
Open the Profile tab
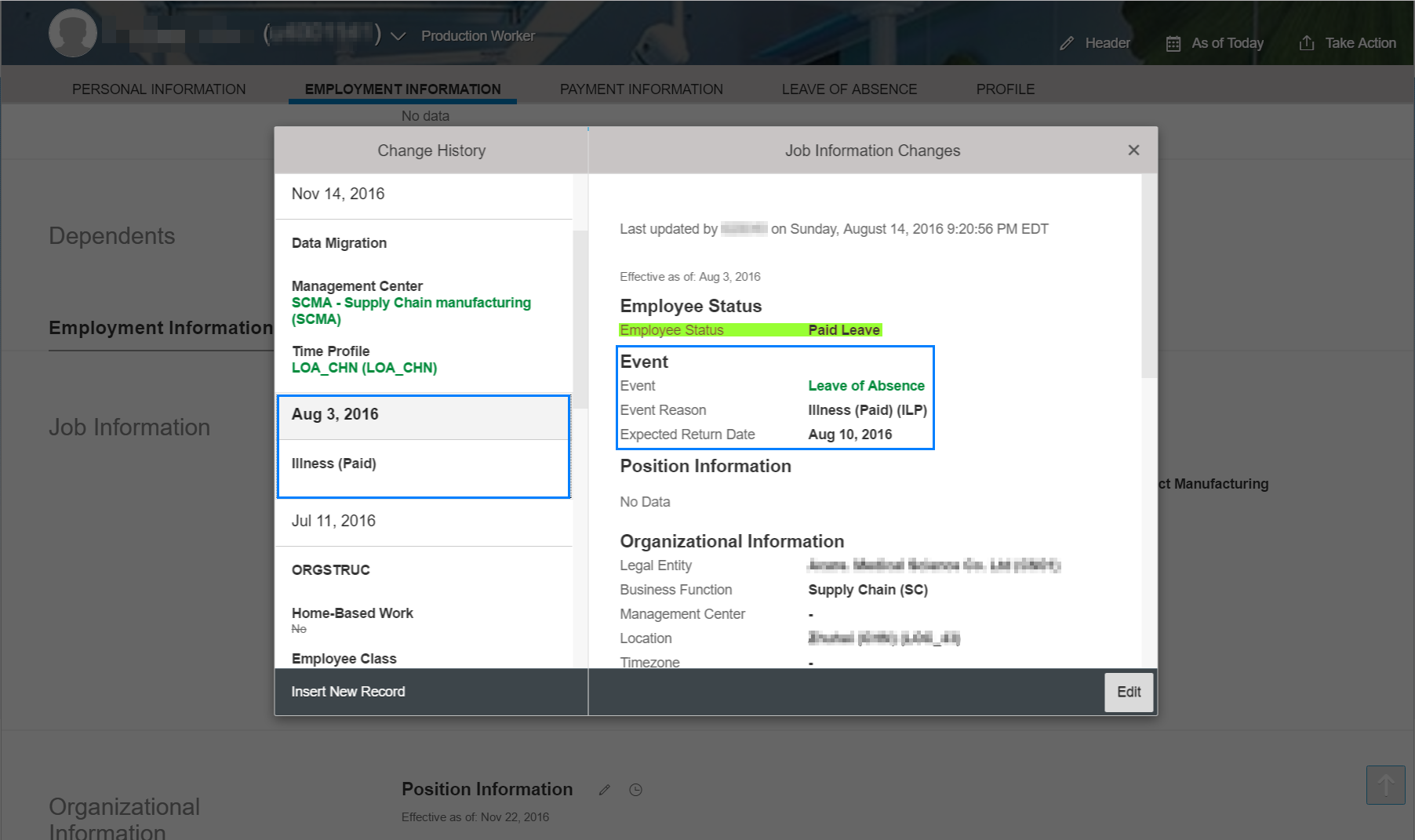[1006, 89]
